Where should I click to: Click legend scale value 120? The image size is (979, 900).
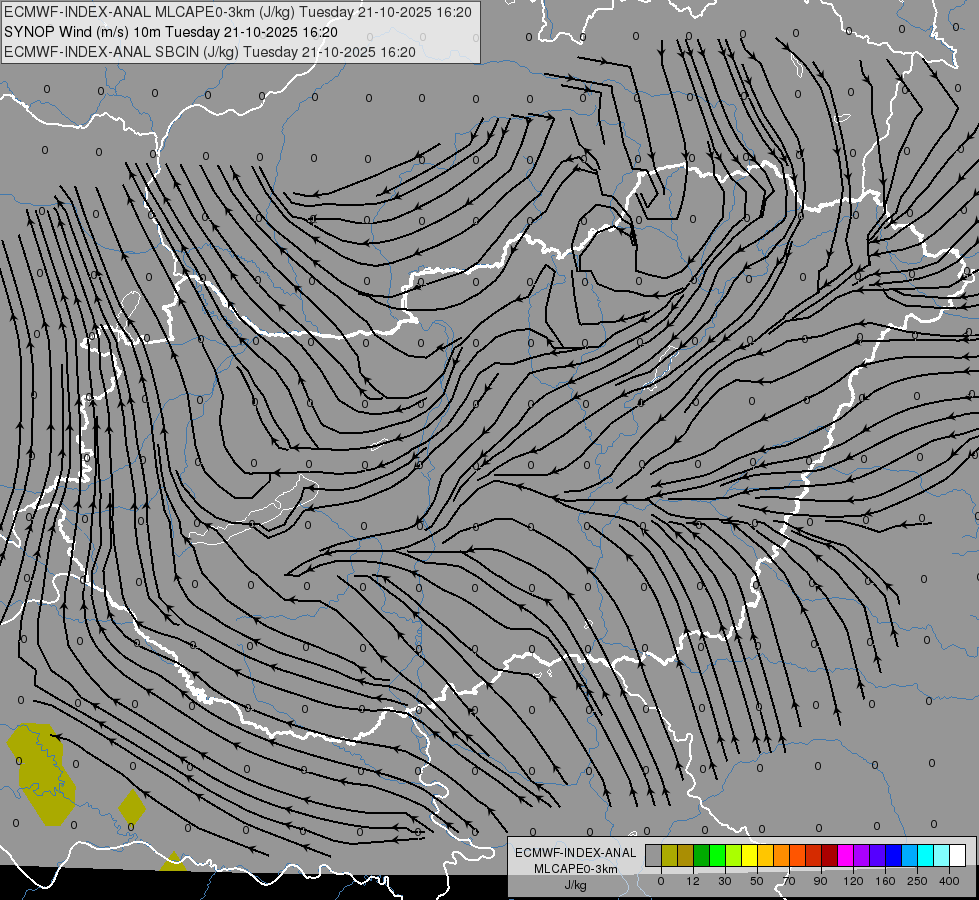coord(854,881)
